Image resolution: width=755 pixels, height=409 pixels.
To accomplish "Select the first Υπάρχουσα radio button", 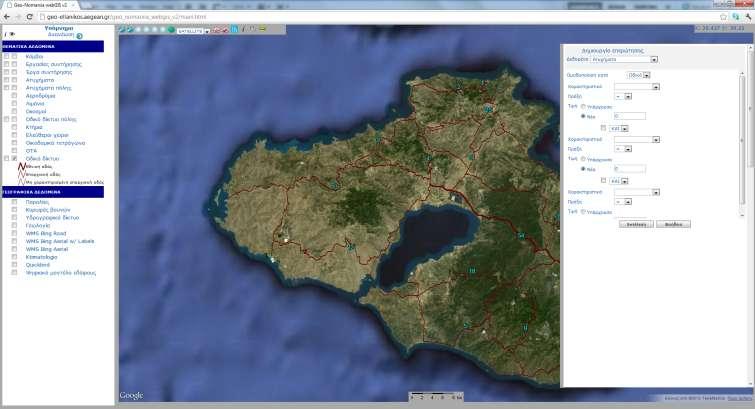I will coord(583,106).
